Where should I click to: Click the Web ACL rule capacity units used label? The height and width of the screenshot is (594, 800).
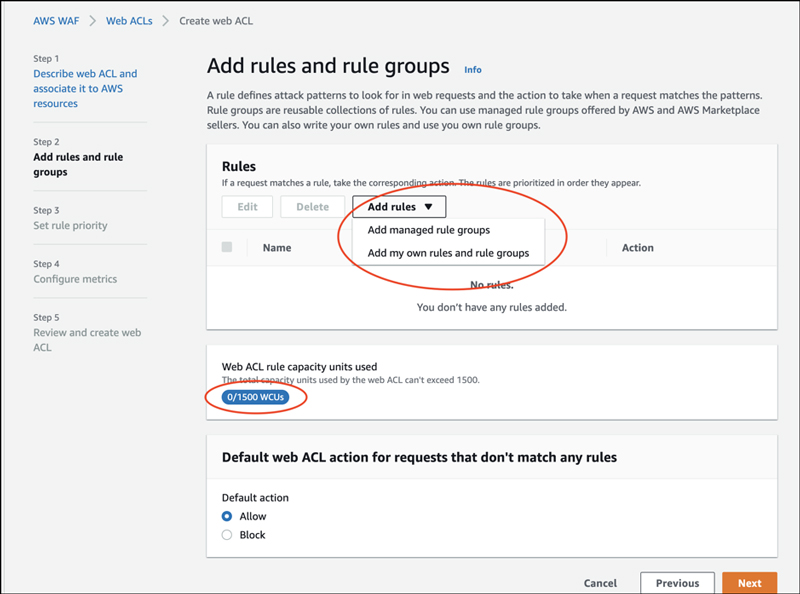click(299, 366)
